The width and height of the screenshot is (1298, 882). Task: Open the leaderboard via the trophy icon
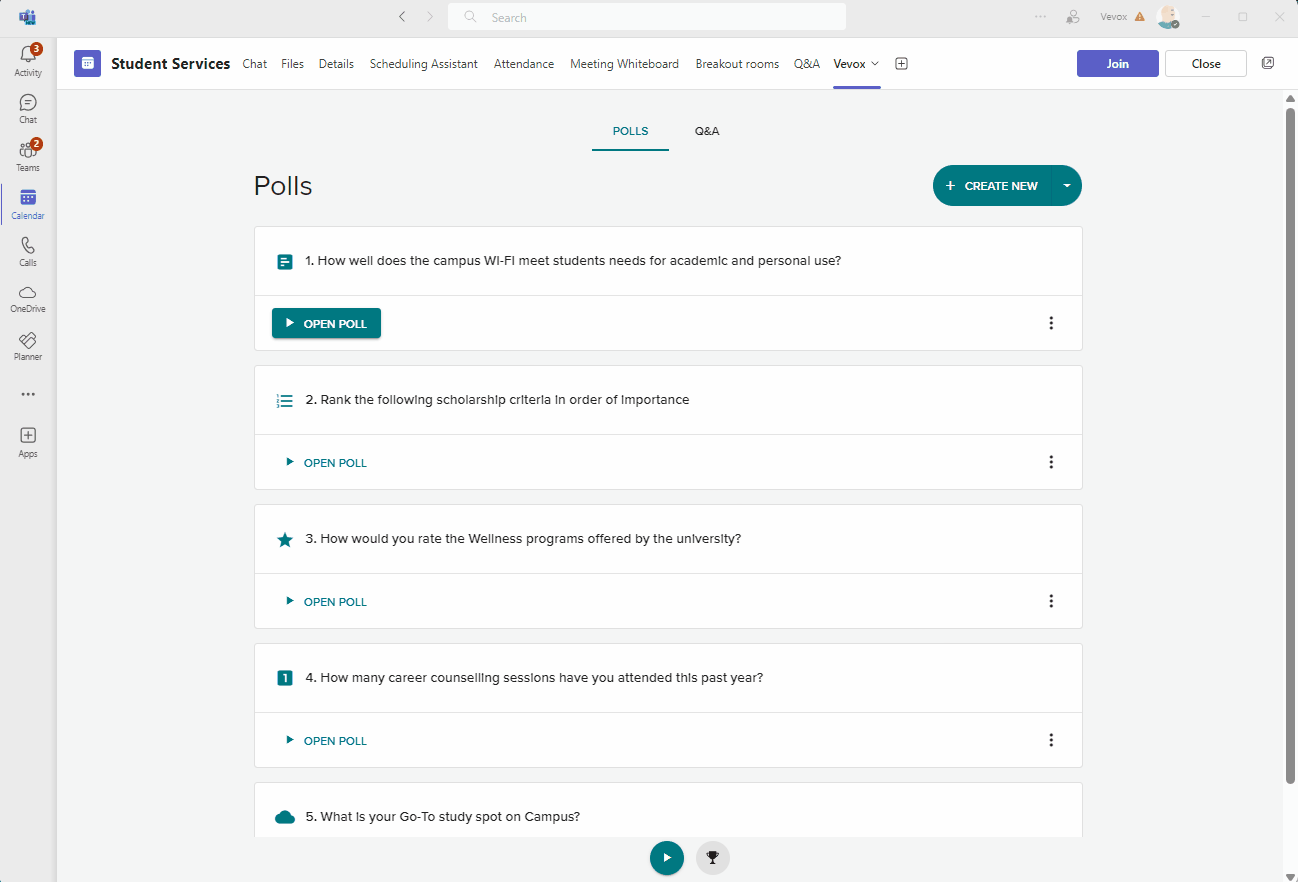tap(713, 857)
